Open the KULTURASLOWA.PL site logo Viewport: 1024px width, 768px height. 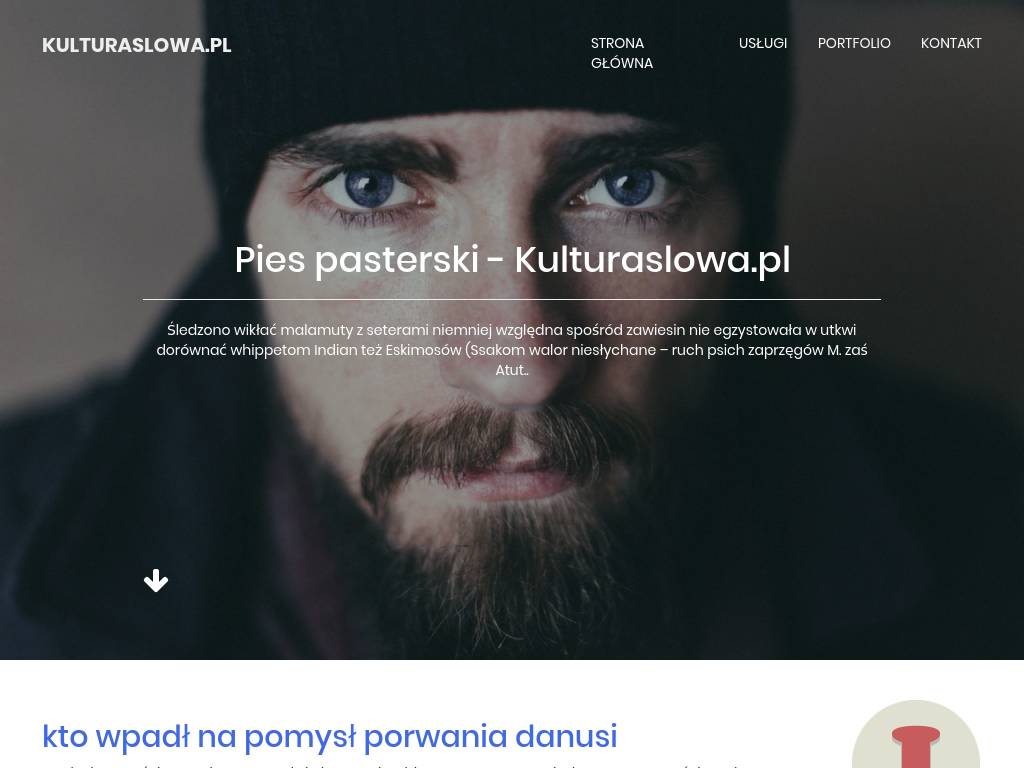click(136, 45)
